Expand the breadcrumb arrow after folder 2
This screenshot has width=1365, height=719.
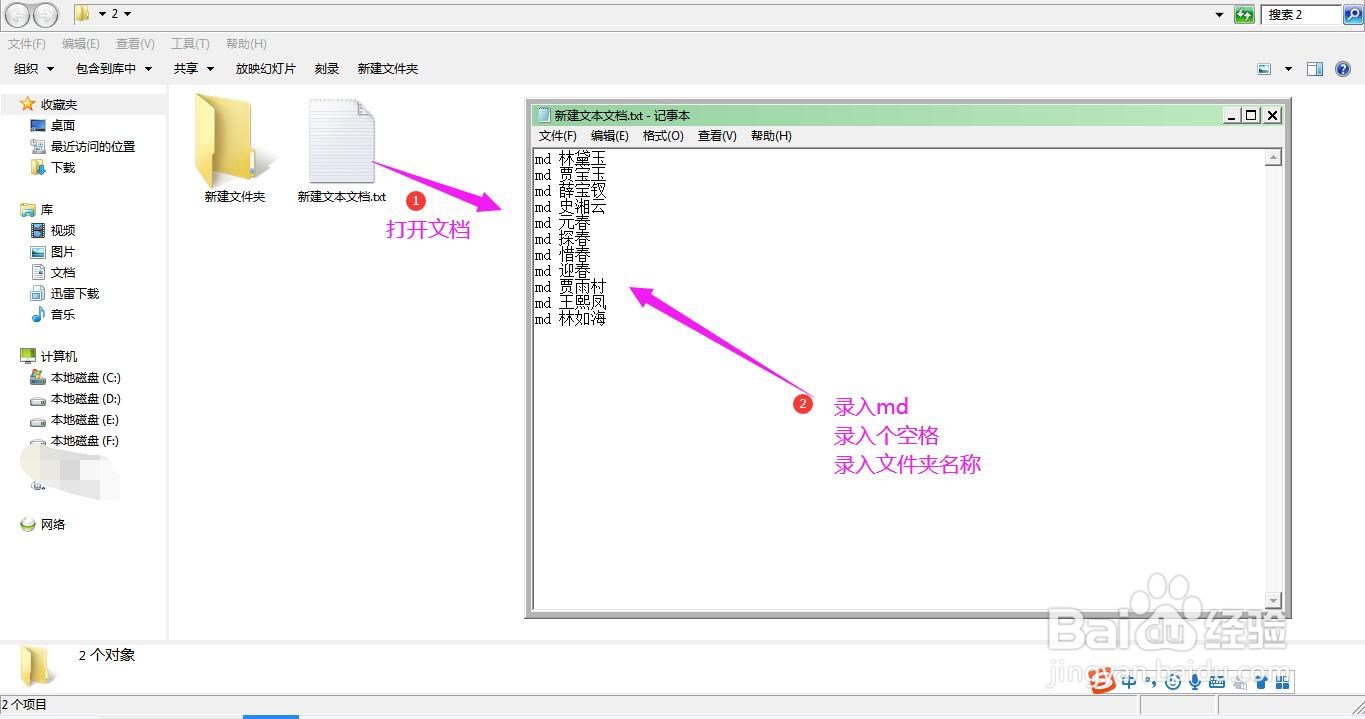click(x=127, y=14)
